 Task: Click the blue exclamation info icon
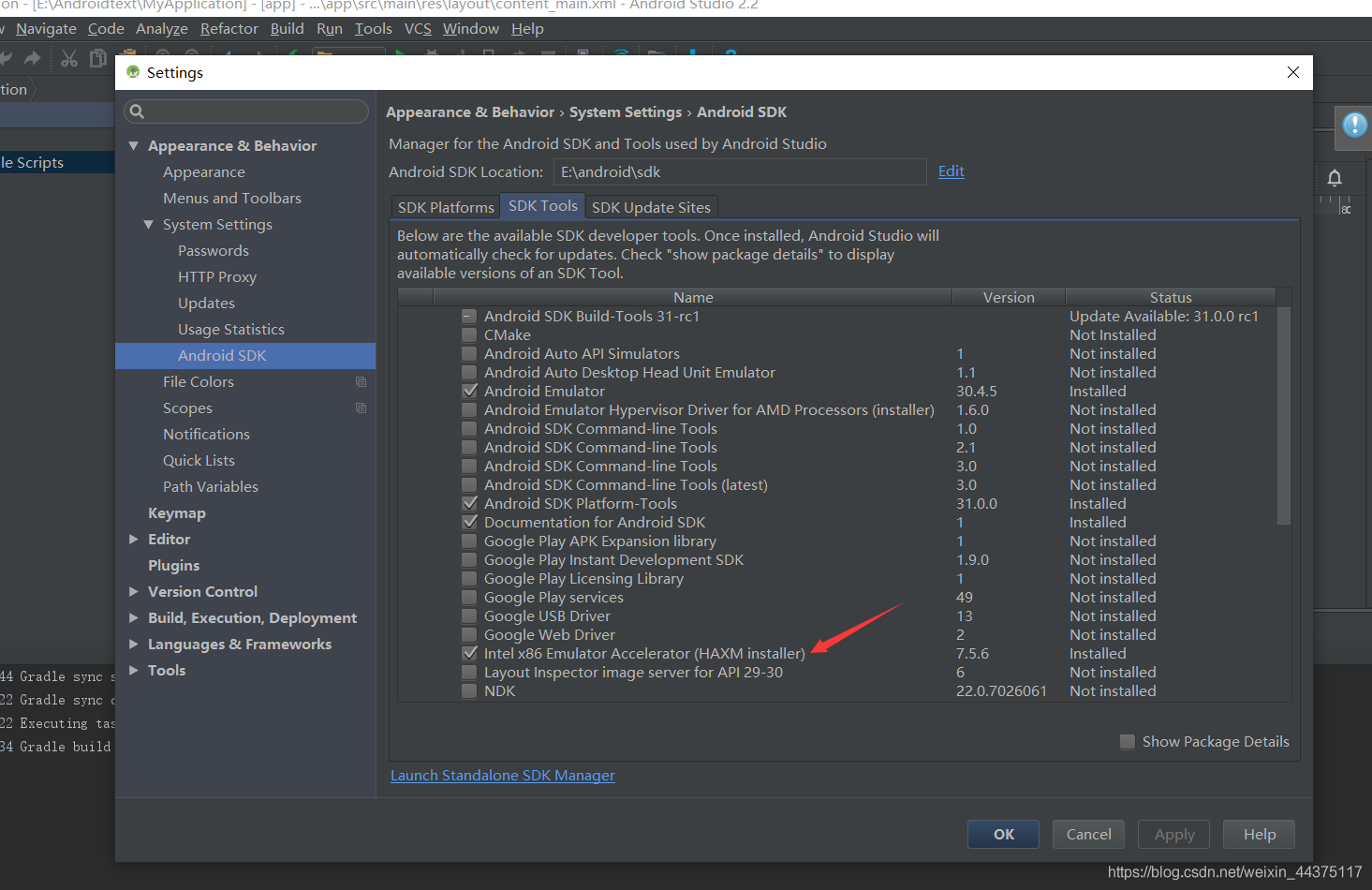(1354, 125)
